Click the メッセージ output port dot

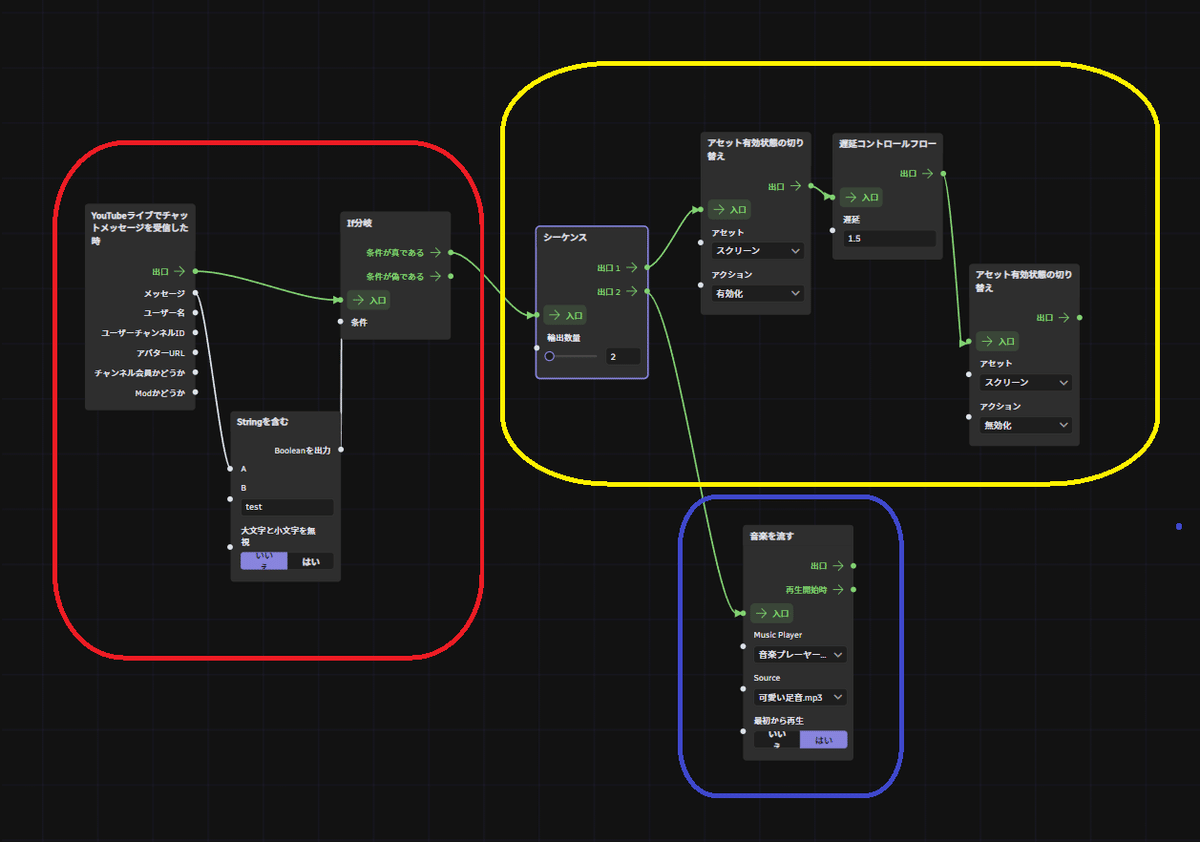pyautogui.click(x=195, y=293)
